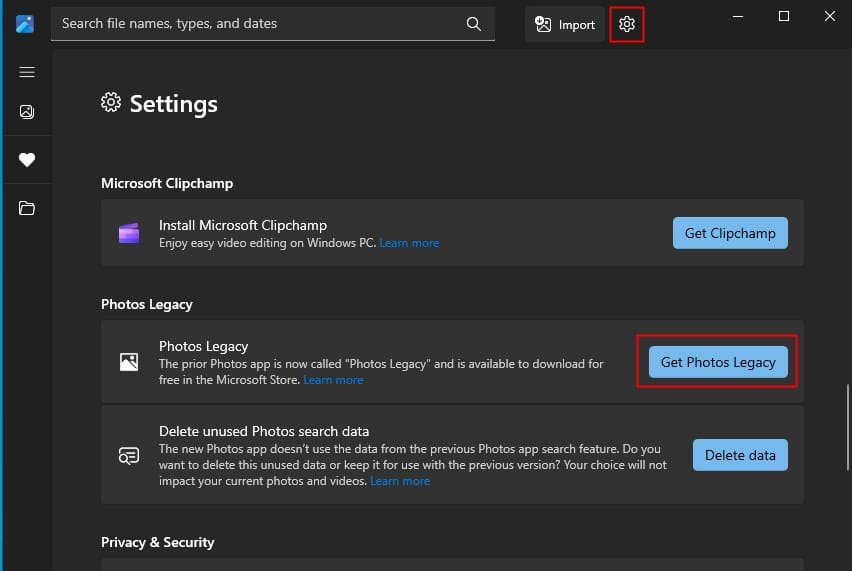Click the vertical scrollbar thumb
Image resolution: width=852 pixels, height=571 pixels.
pos(847,427)
